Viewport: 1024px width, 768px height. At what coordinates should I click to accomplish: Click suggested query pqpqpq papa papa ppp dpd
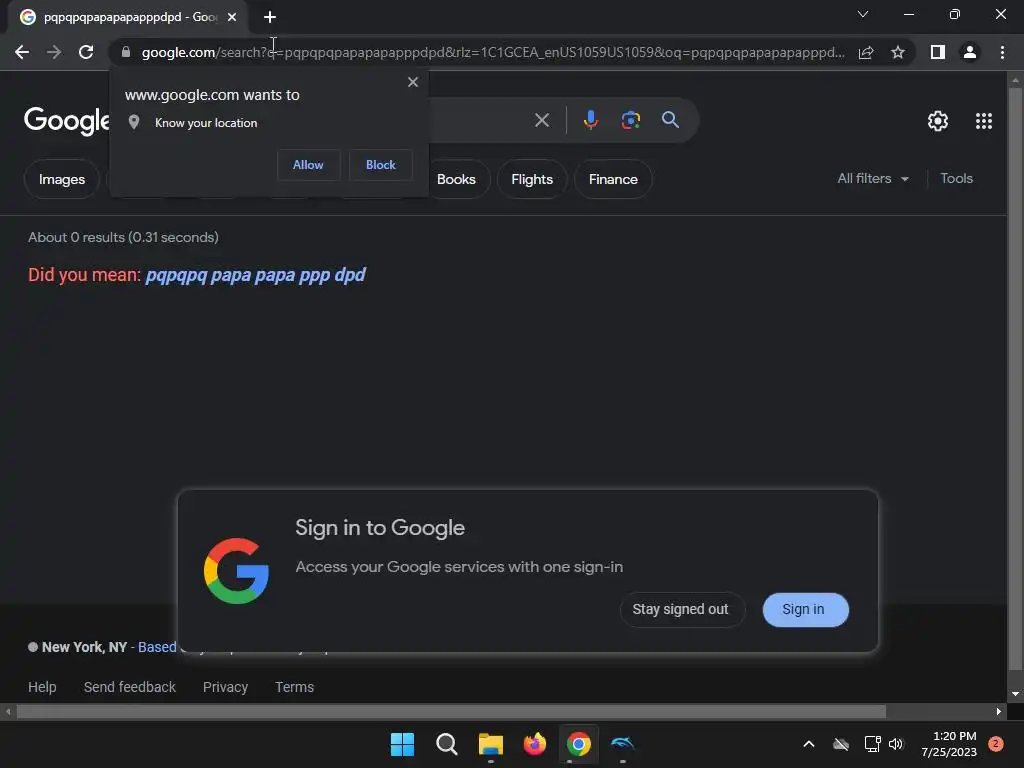255,275
